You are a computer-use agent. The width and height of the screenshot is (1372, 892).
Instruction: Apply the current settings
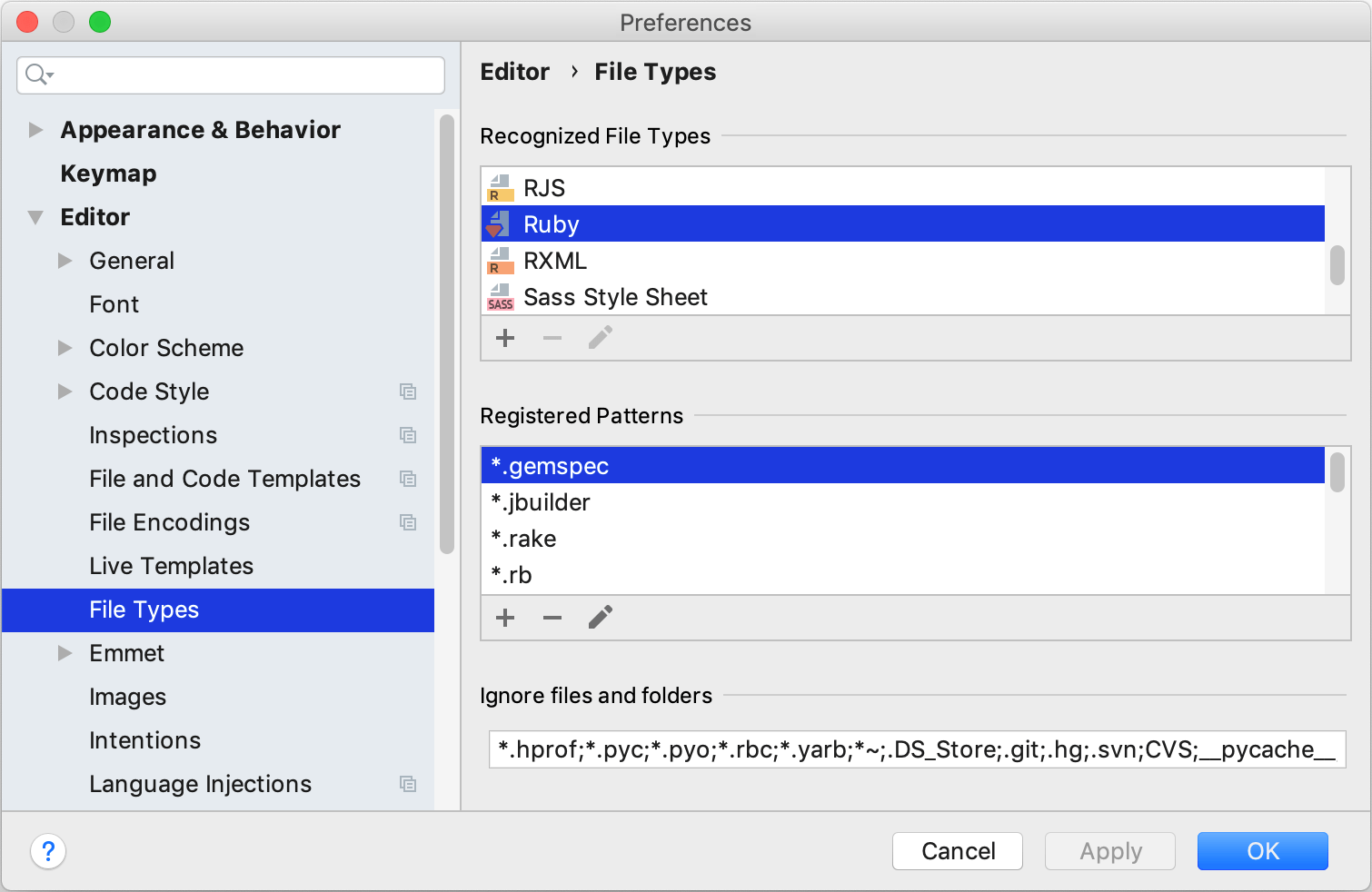(1109, 851)
